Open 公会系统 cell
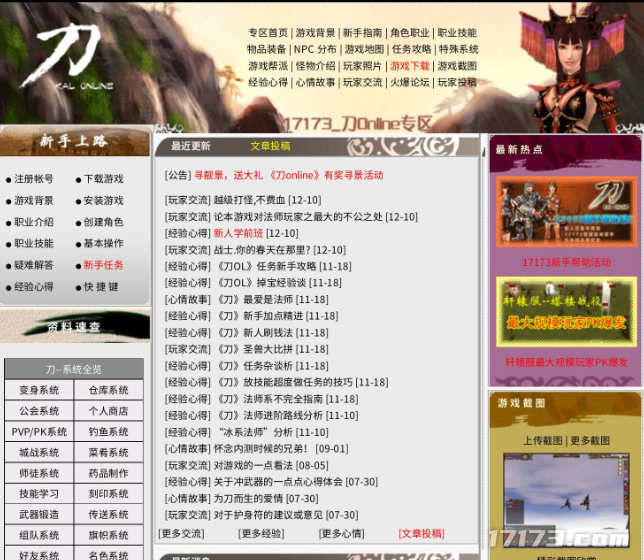This screenshot has height=560, width=644. tap(39, 411)
